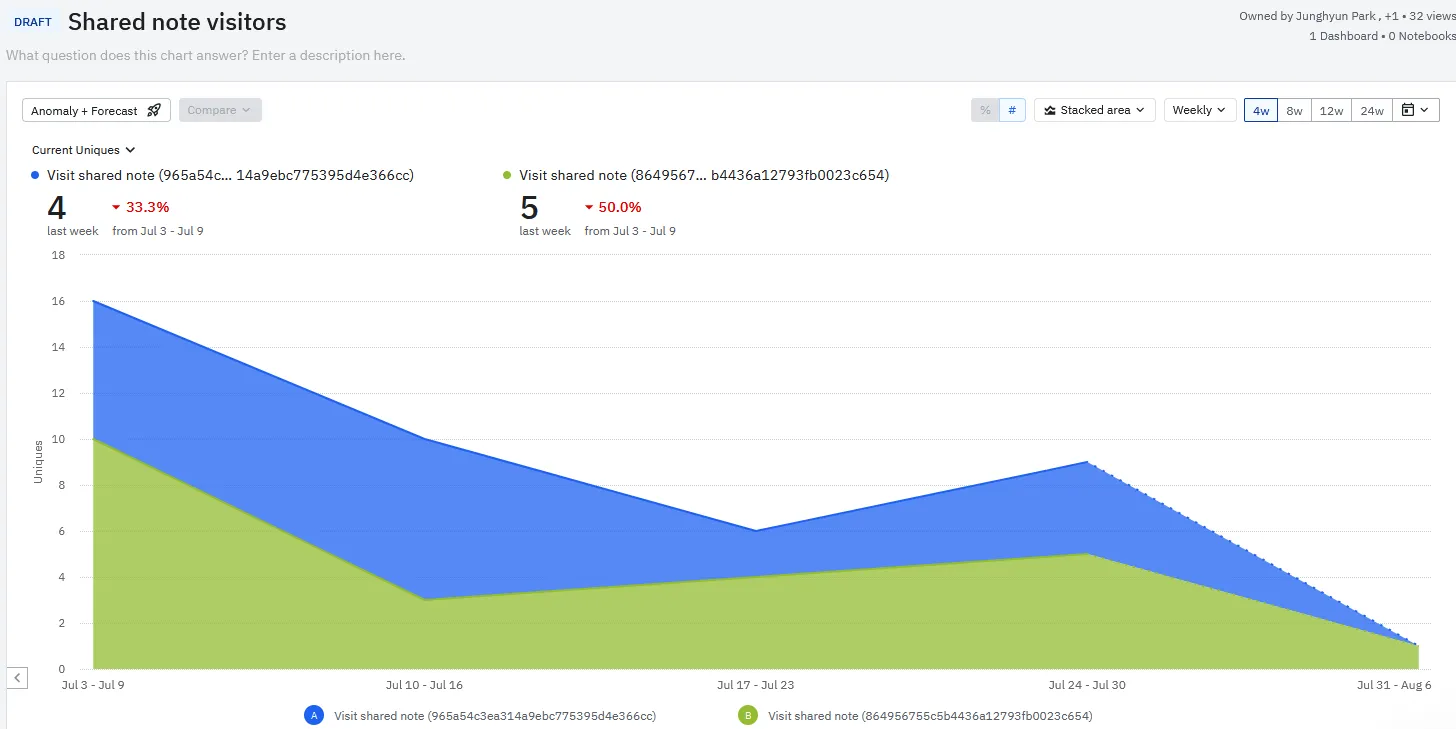Select the 8w time range
This screenshot has height=729, width=1456.
point(1294,110)
